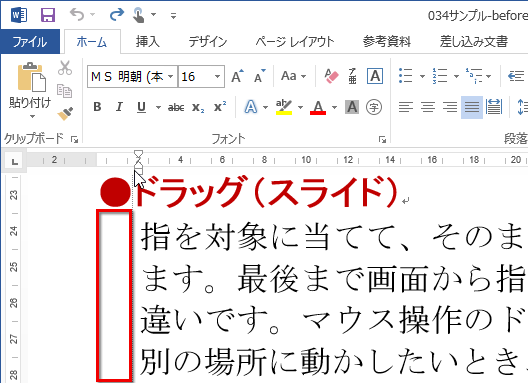Open the multilevel list dropdown arrow
The image size is (528, 383).
489,76
